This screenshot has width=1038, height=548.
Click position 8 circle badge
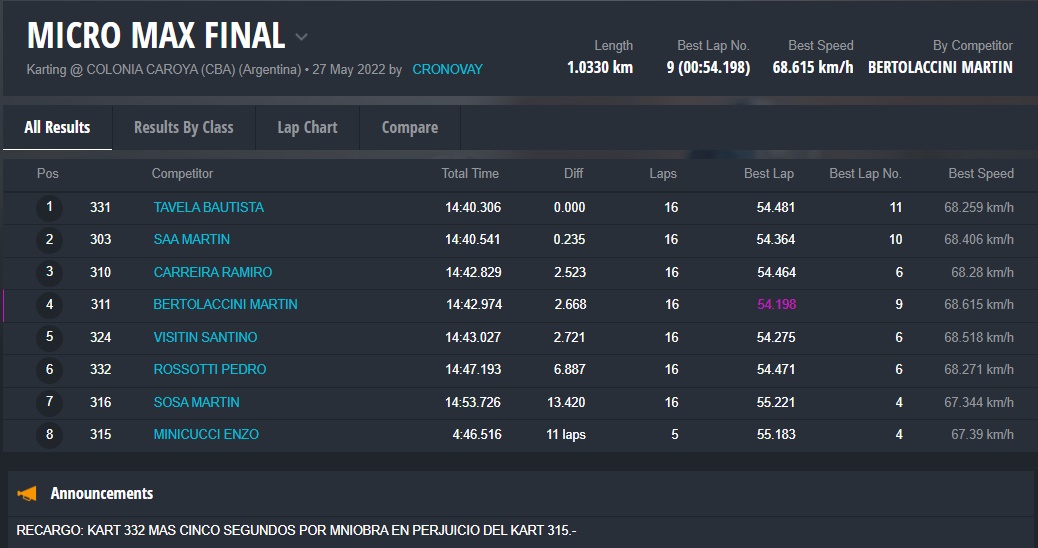(x=49, y=435)
